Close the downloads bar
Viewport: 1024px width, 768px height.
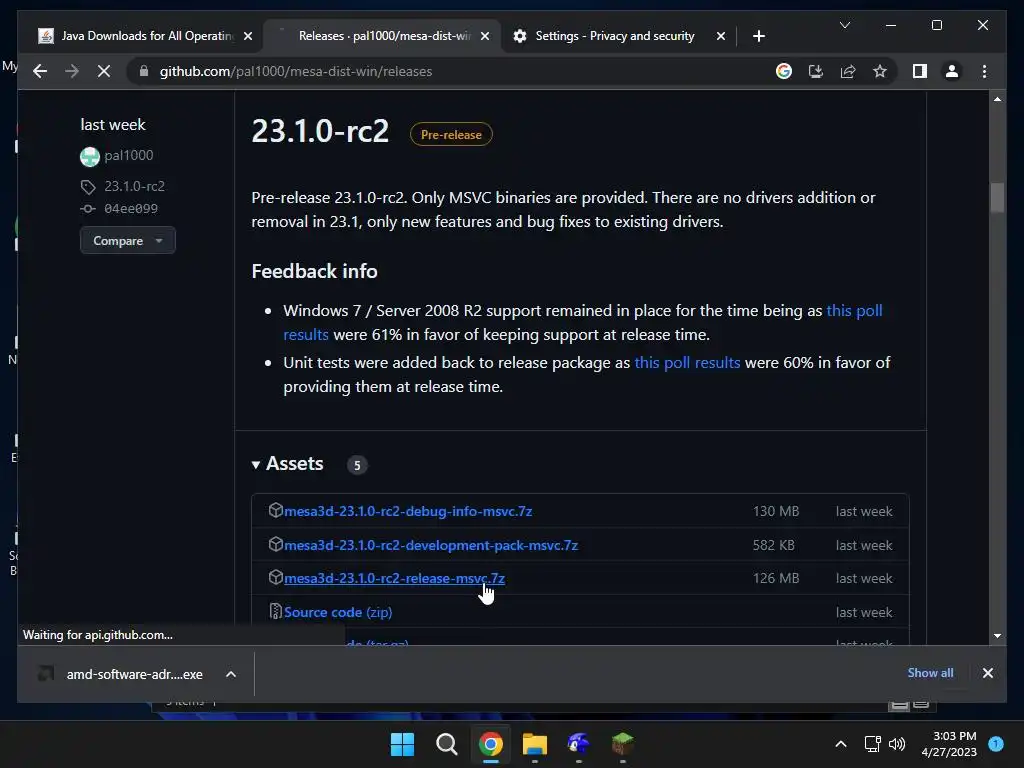(987, 673)
